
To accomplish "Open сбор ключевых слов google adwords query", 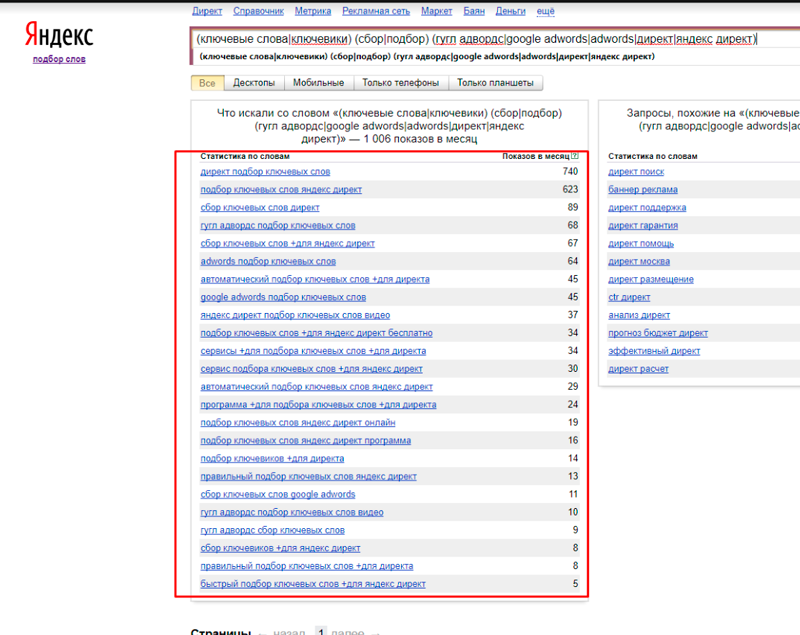I will click(278, 494).
